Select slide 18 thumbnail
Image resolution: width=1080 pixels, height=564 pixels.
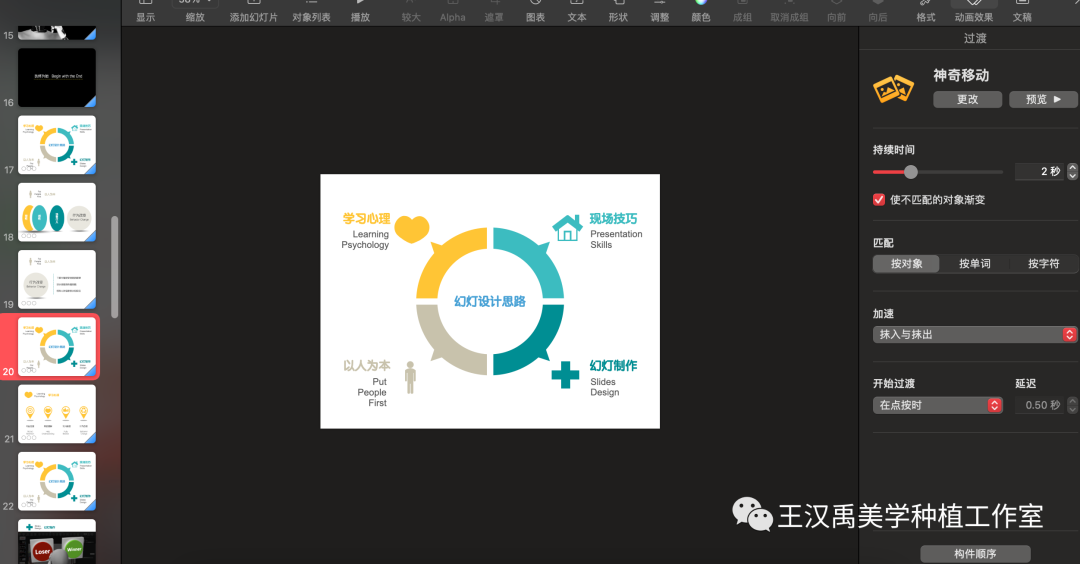56,212
